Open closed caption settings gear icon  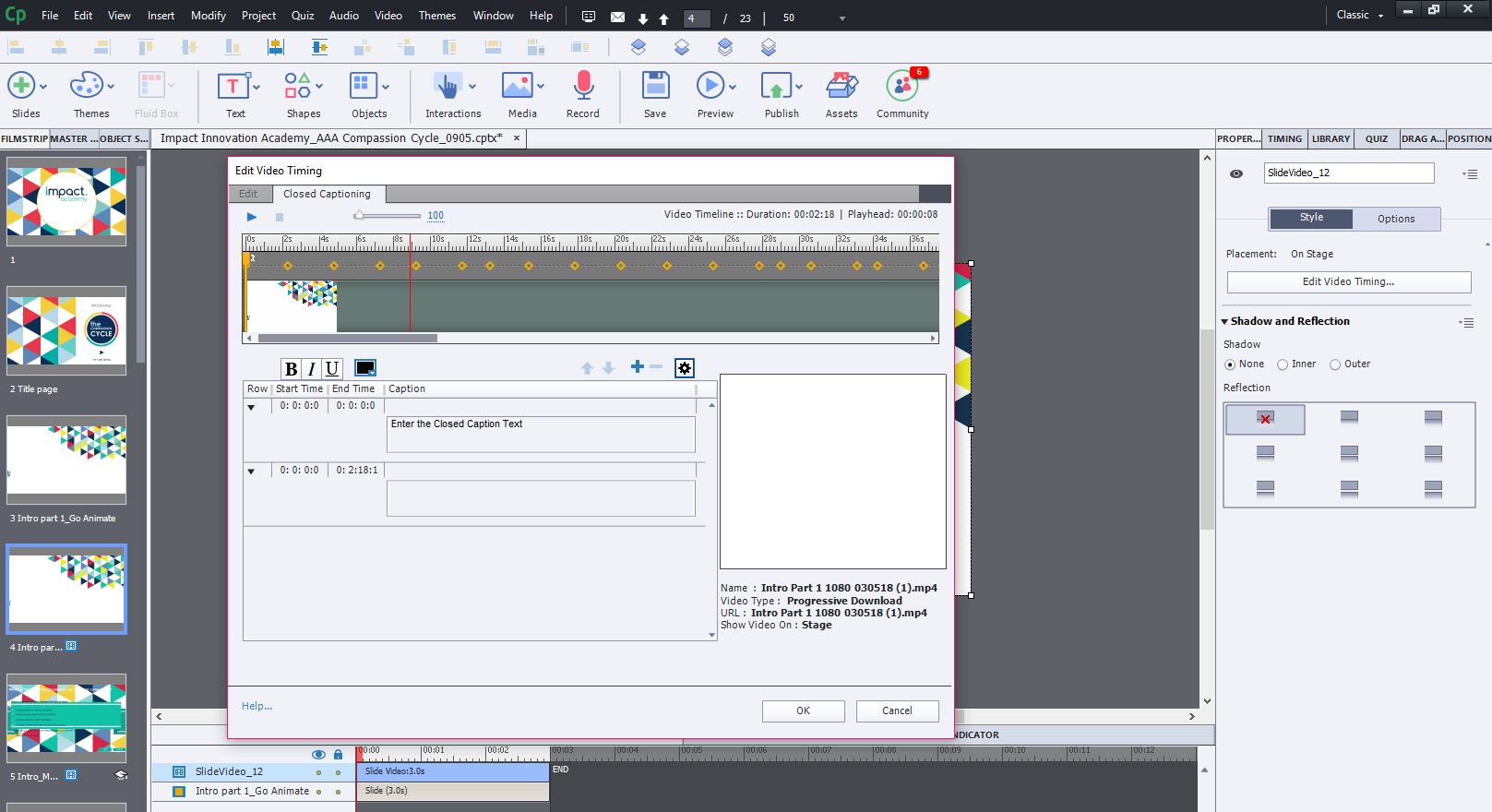point(684,368)
